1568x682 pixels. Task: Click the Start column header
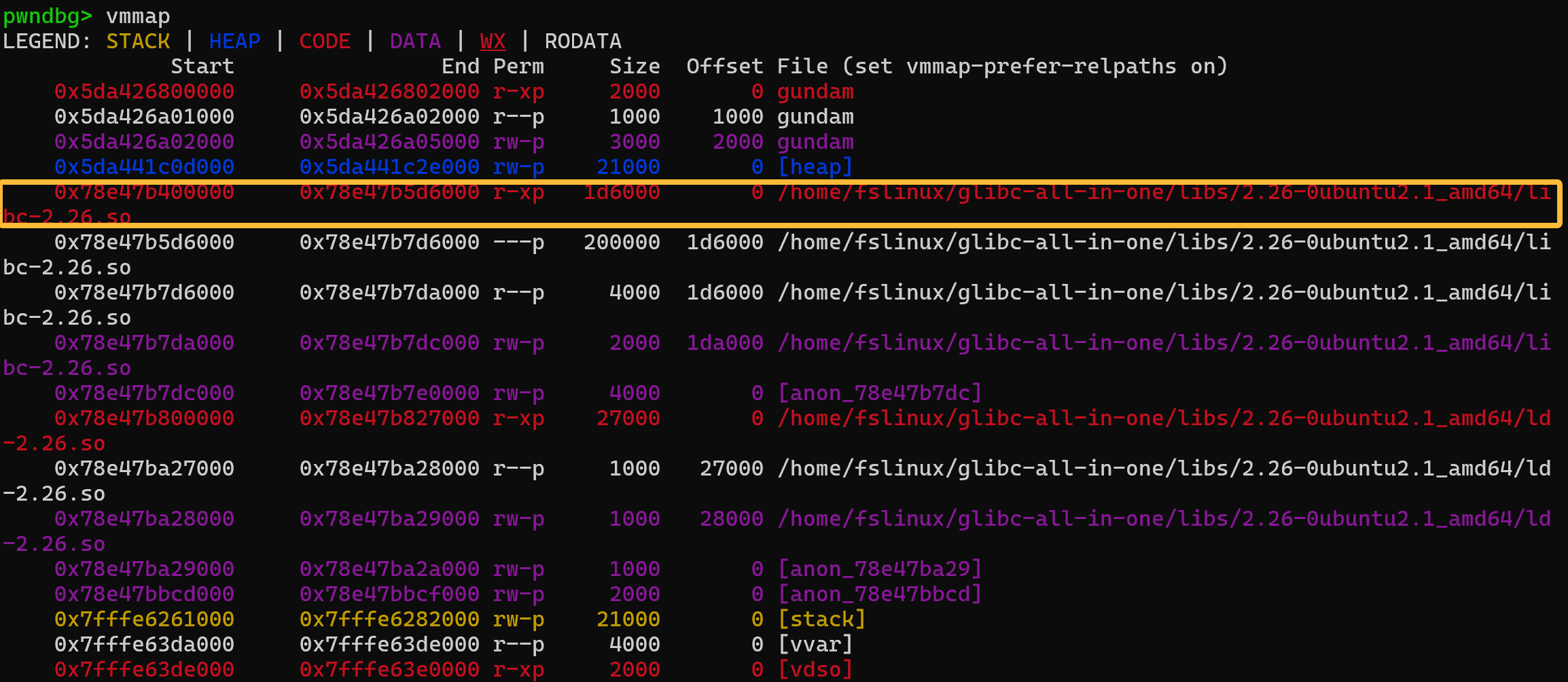202,67
